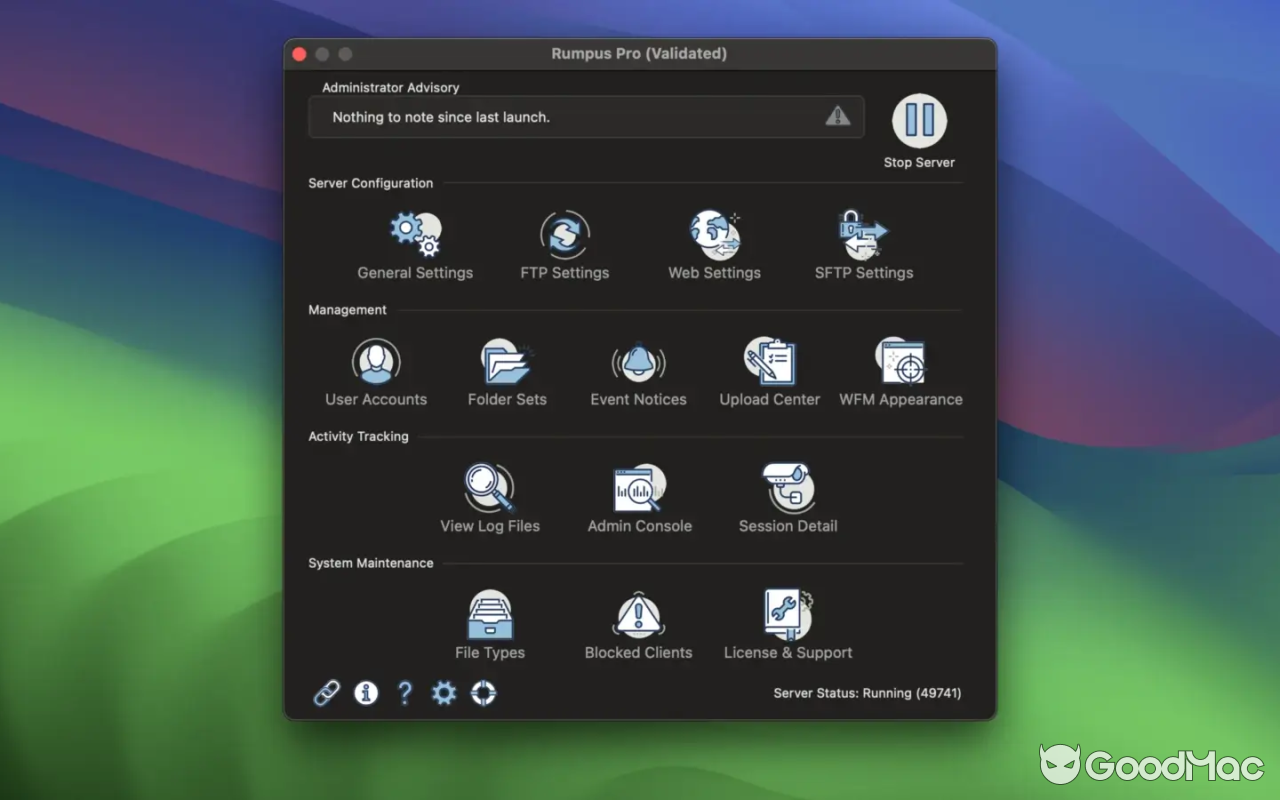Open Web Settings
The height and width of the screenshot is (800, 1280).
tap(714, 240)
